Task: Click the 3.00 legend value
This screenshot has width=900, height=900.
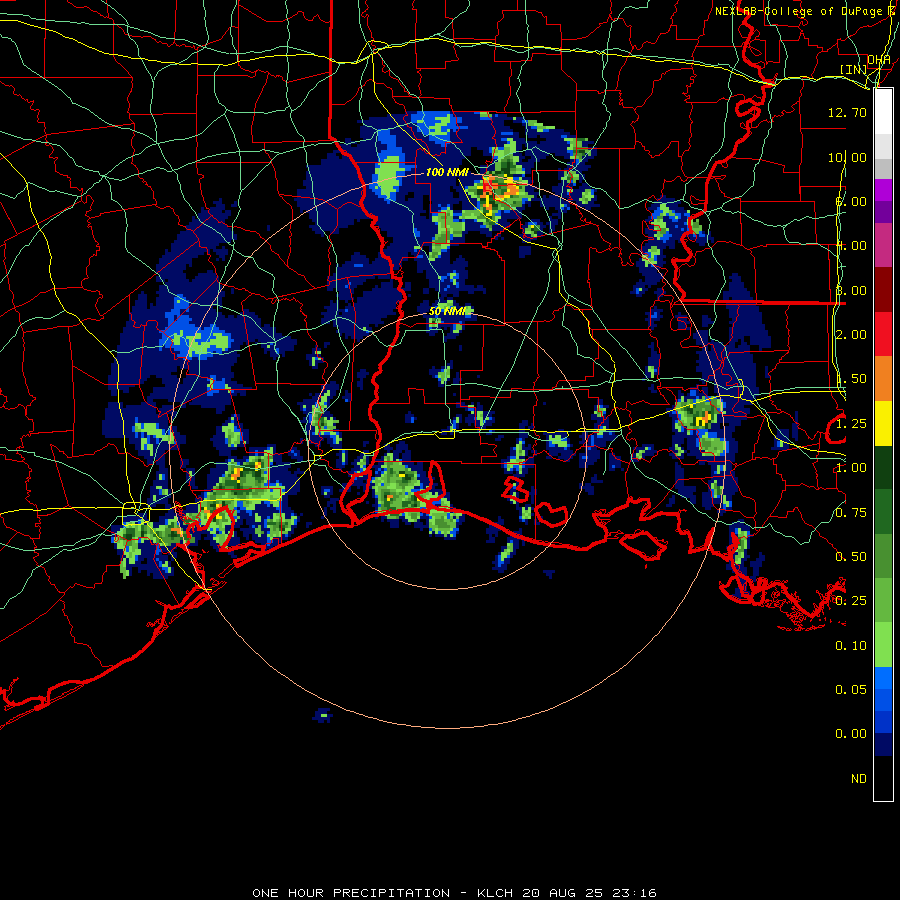Action: click(851, 290)
